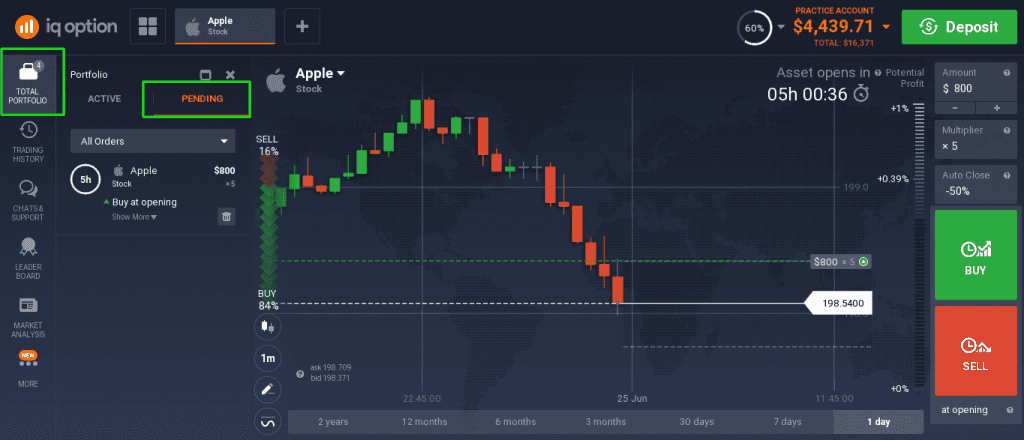This screenshot has width=1024, height=440.
Task: Click the TOTAL: $16,371 text
Action: [x=842, y=42]
